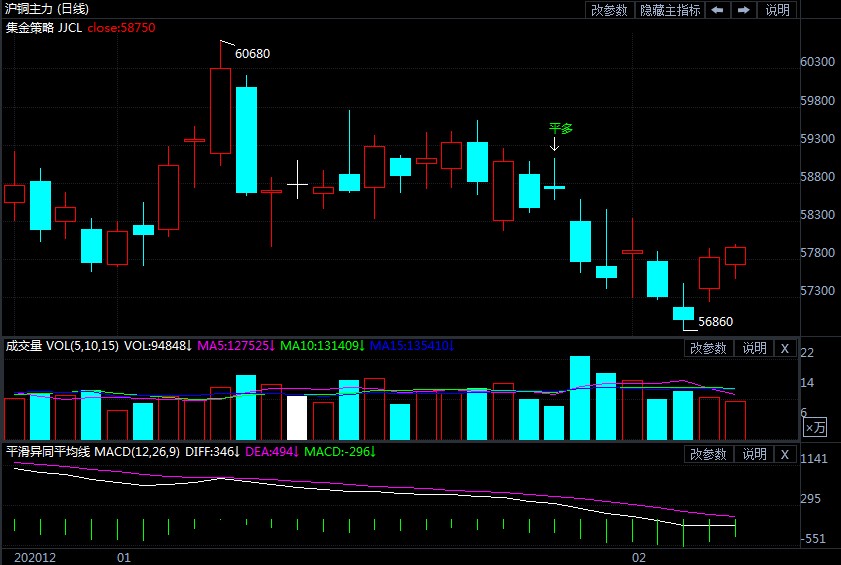Click the right arrow navigation icon
Image resolution: width=841 pixels, height=565 pixels.
743,10
